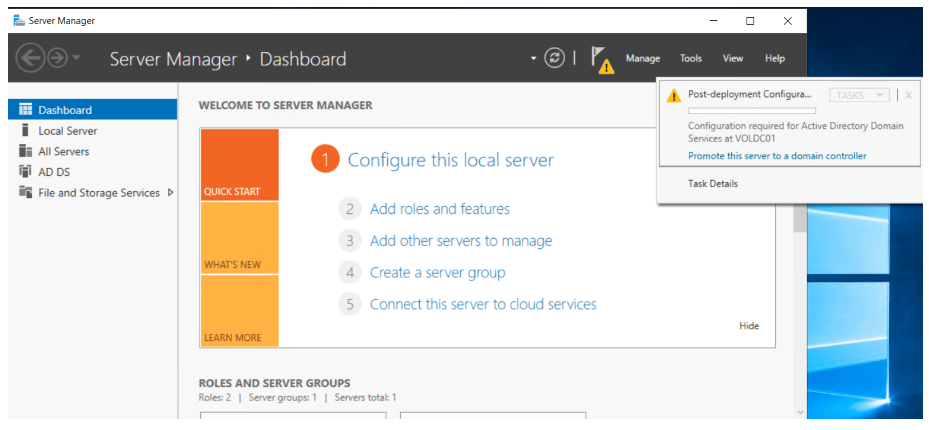Open the Tools menu

(x=691, y=59)
